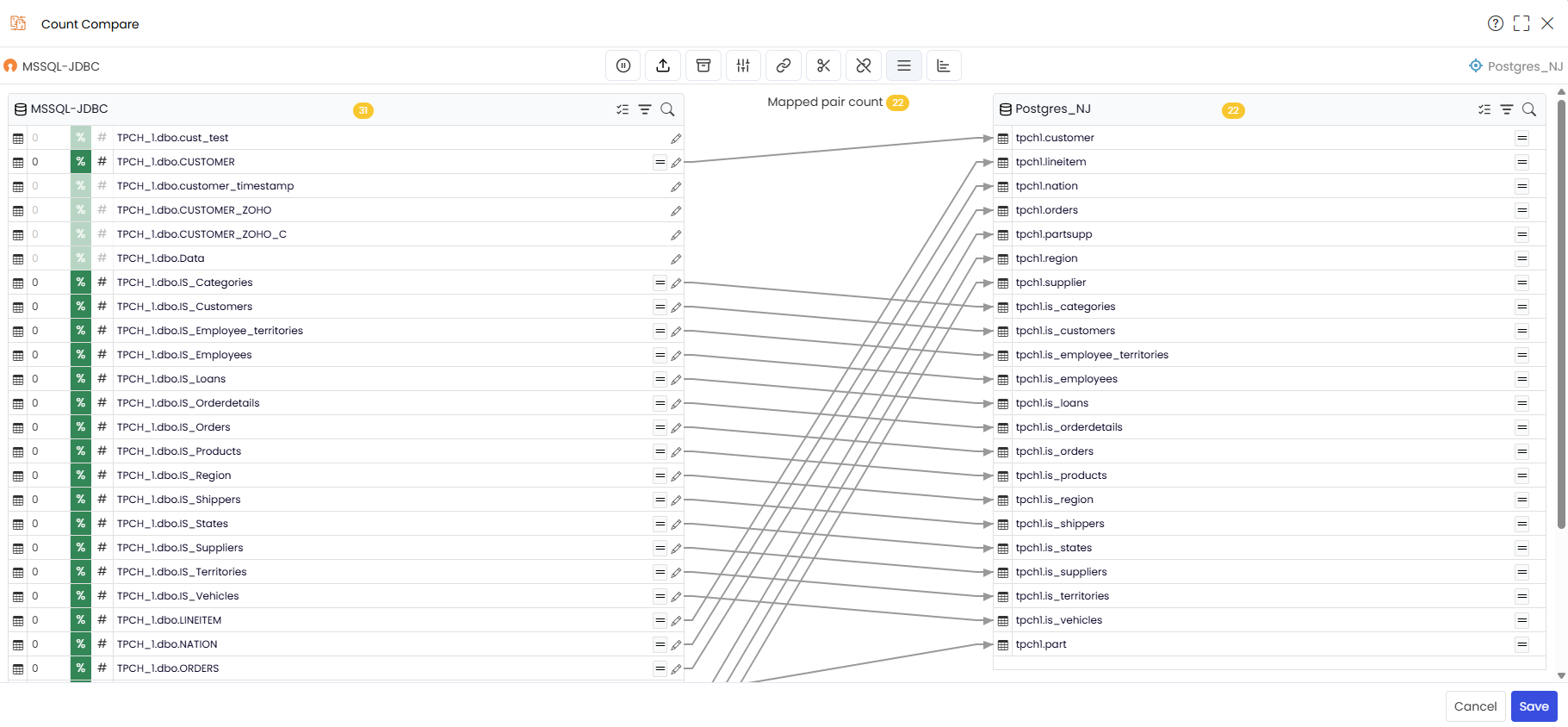Click equals handle on TPCH_1.dbo.IS_Region row

(660, 475)
